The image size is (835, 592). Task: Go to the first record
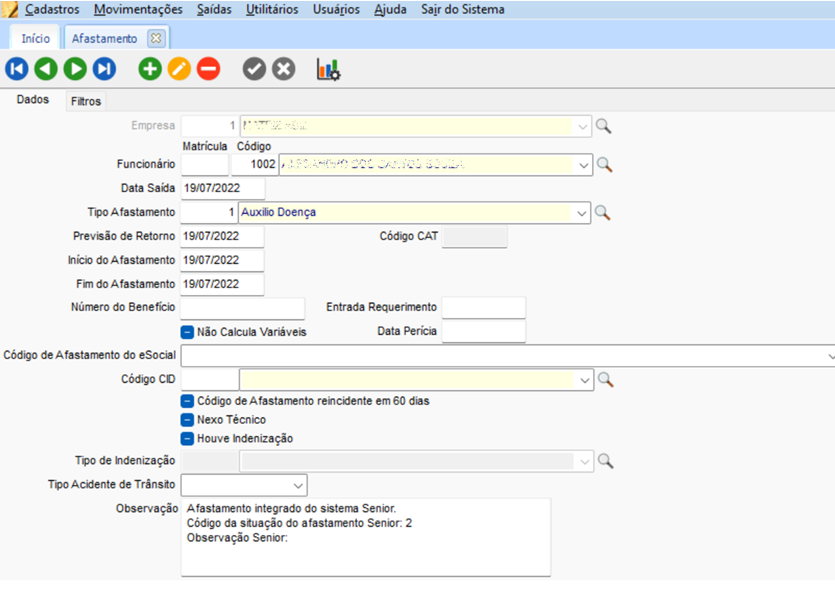pyautogui.click(x=17, y=69)
